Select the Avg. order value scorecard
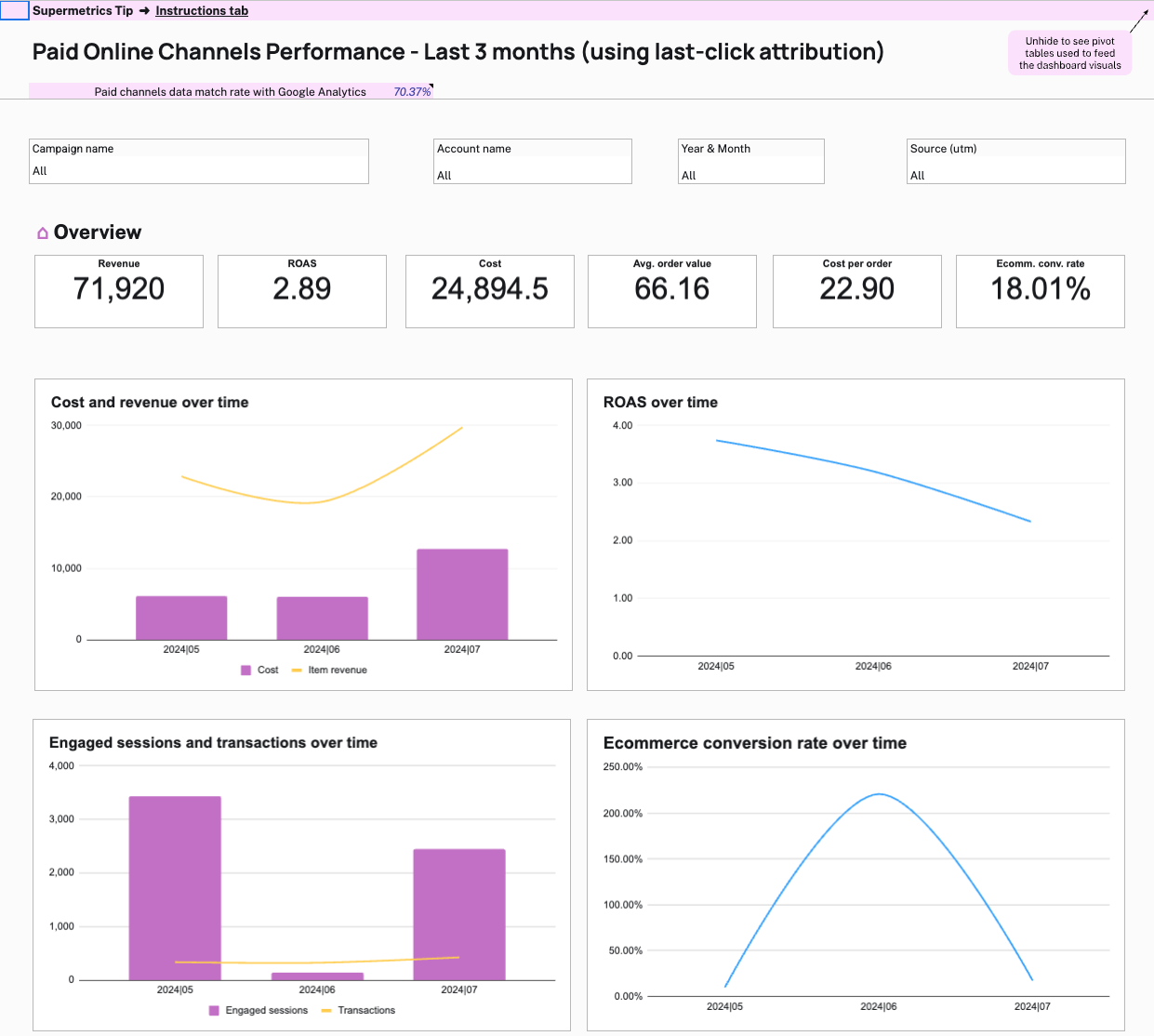 672,291
